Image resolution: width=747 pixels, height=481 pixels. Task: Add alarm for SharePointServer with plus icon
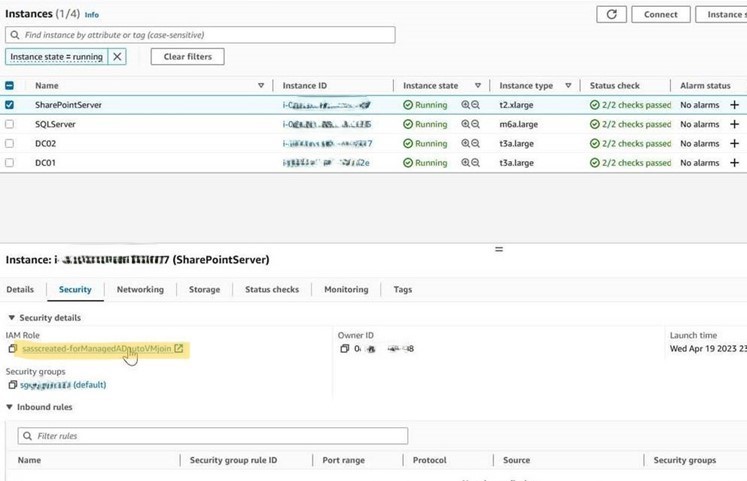pos(734,105)
